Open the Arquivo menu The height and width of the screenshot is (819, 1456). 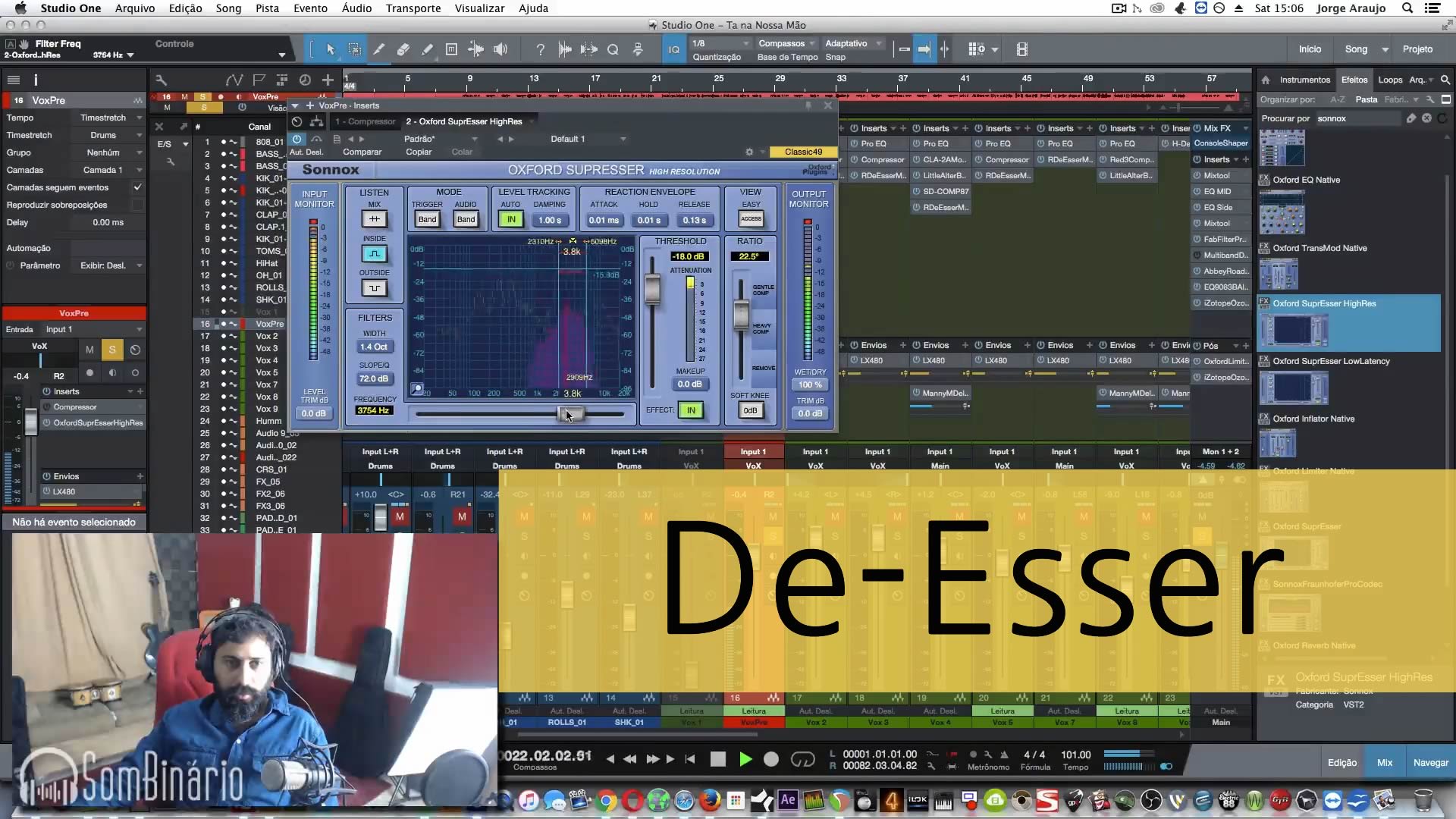coord(135,8)
